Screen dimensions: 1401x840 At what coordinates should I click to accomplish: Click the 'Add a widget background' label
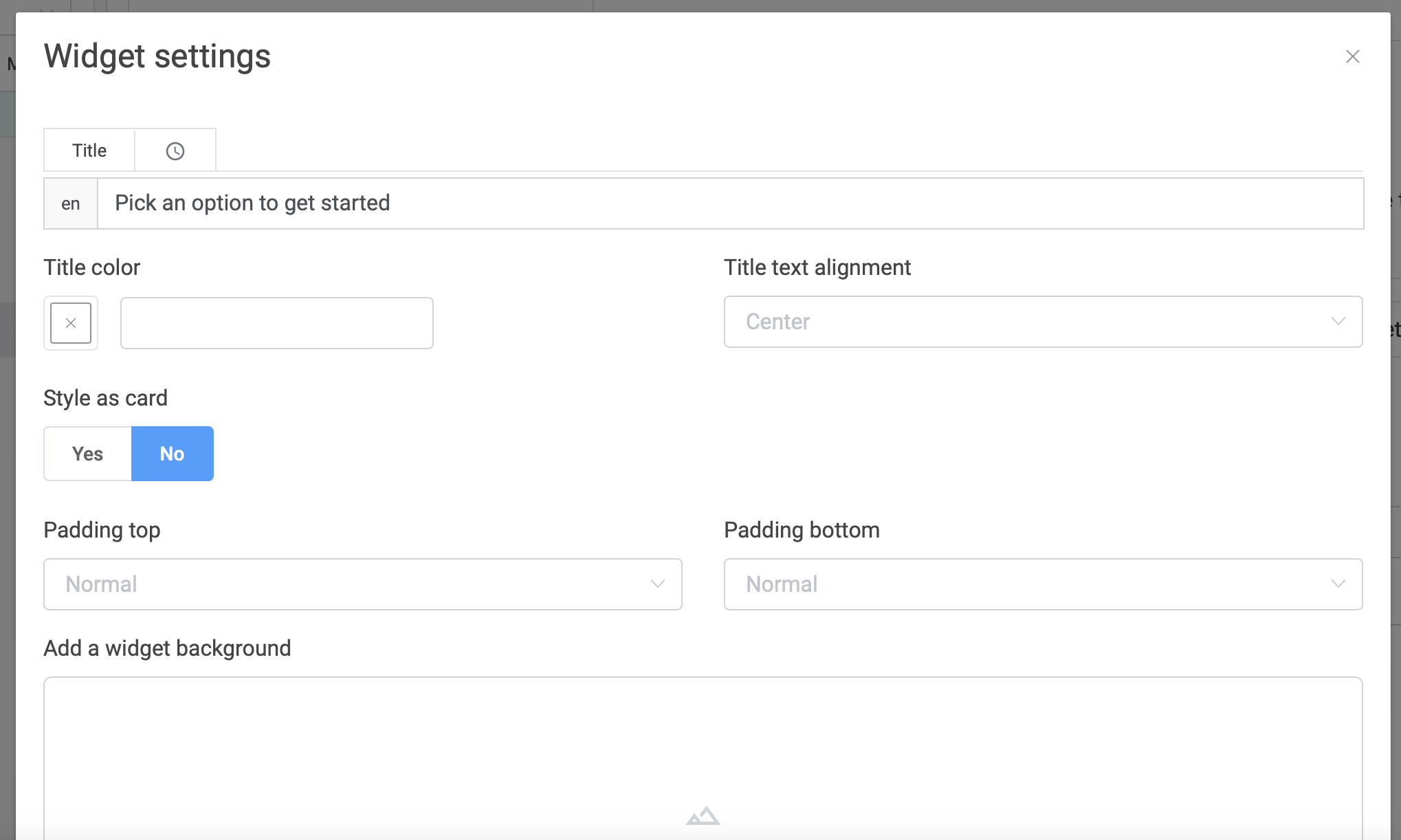tap(167, 648)
